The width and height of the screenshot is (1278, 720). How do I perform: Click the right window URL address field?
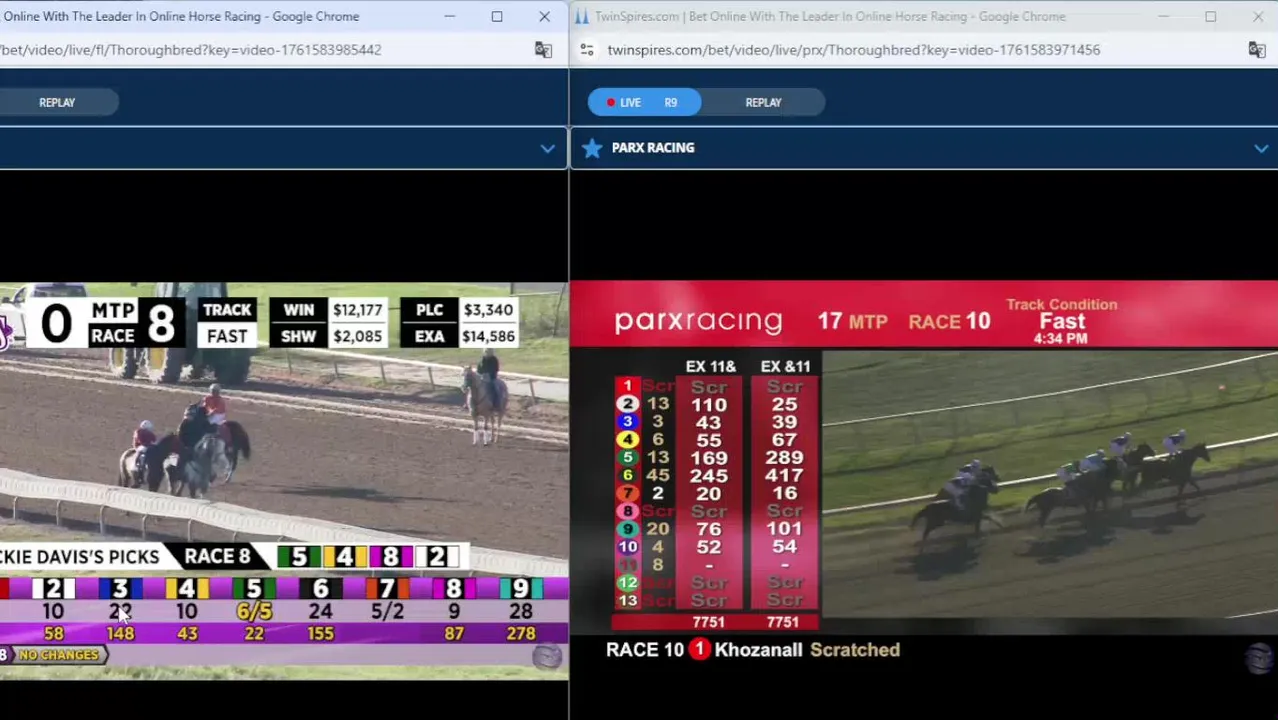[853, 50]
